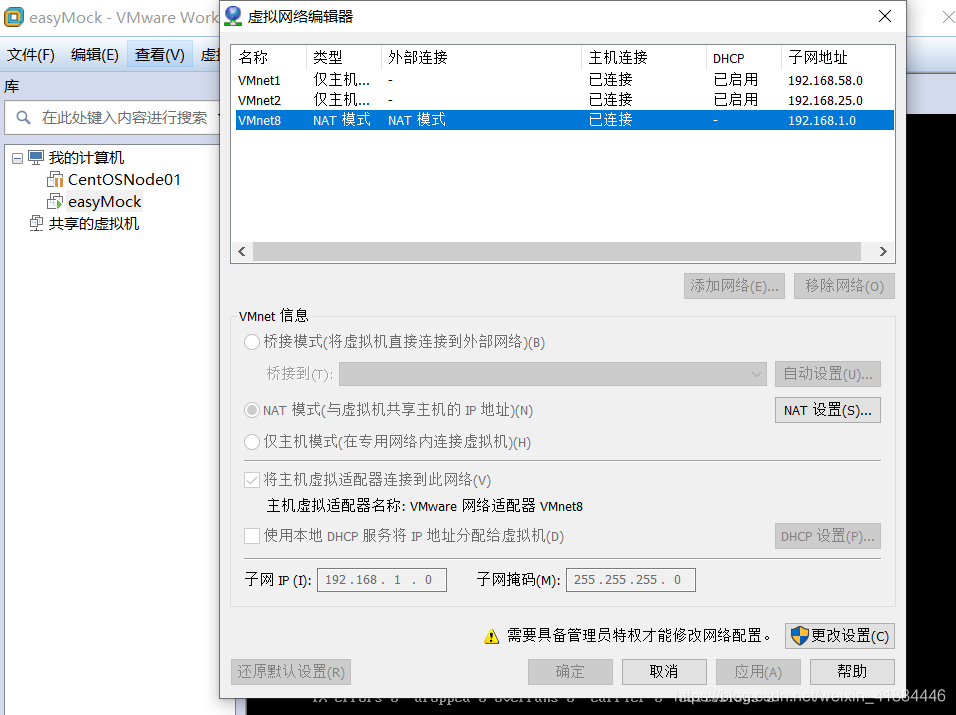
Task: Open the bridged-to adapter dropdown
Action: tap(552, 374)
